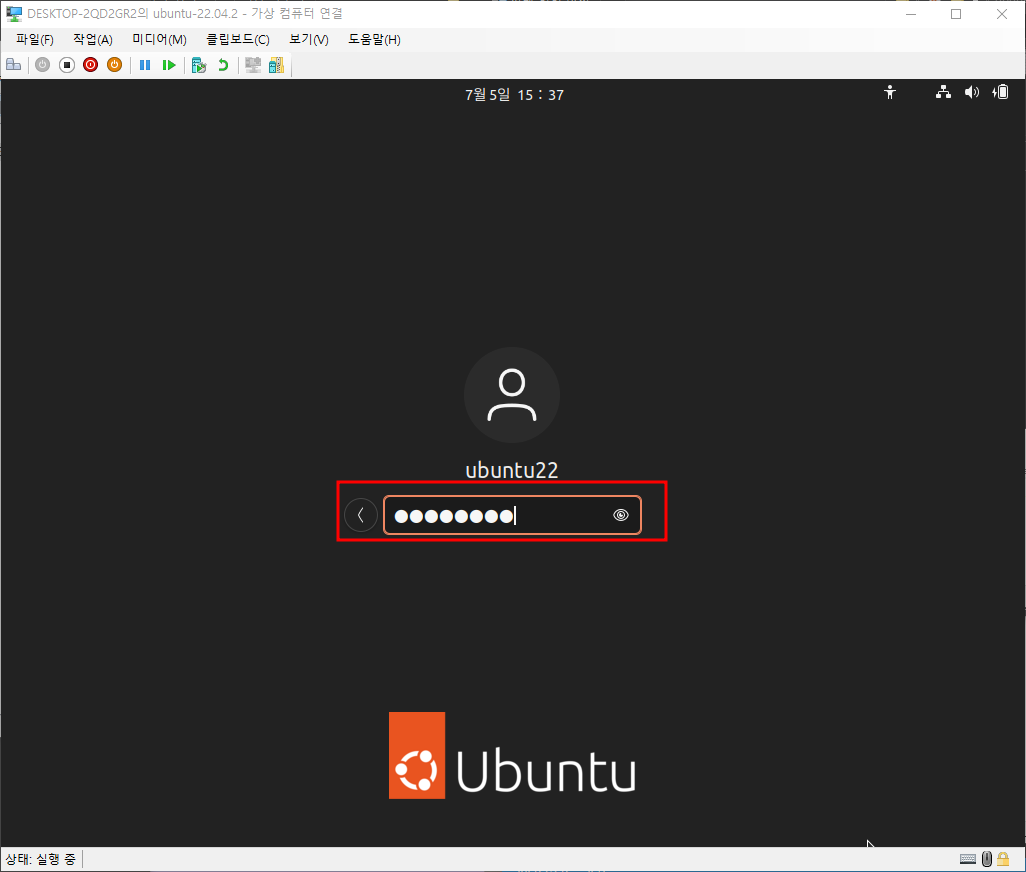The image size is (1026, 872).
Task: Maximize the virtual machine connection window
Action: 956,14
